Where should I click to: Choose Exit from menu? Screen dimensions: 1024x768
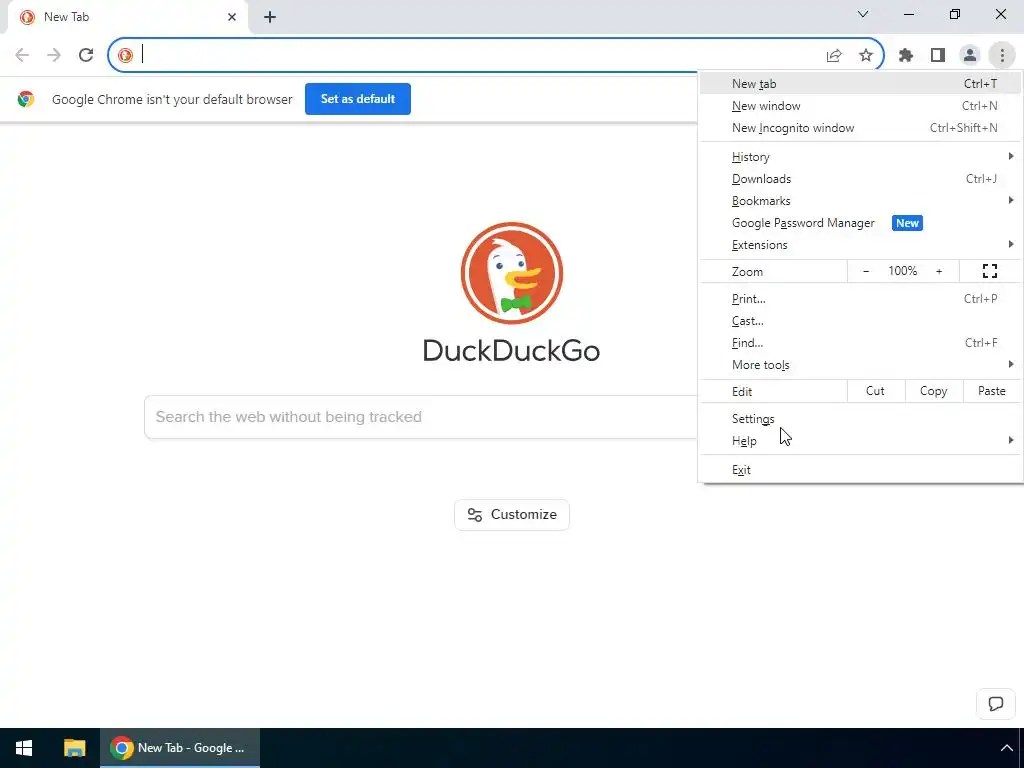tap(860, 470)
